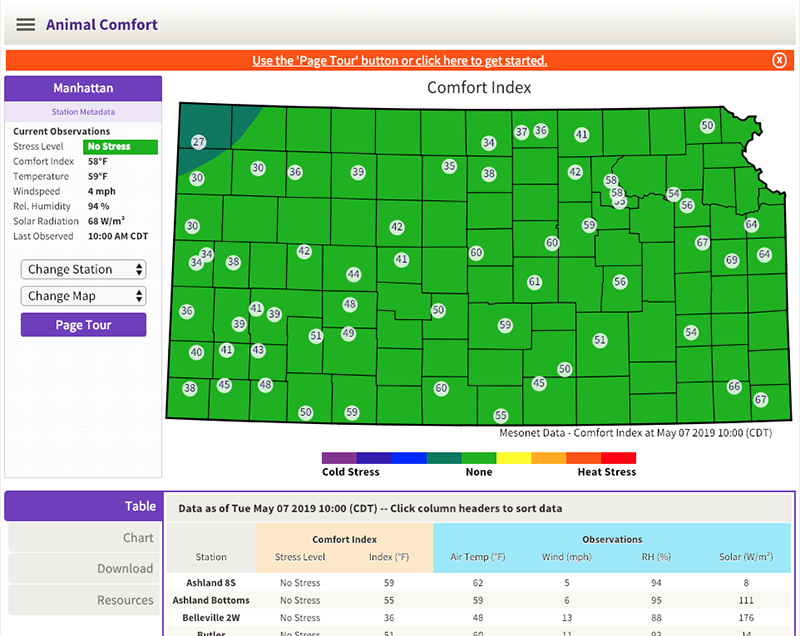Sort table by Wind (mph) column

click(567, 559)
